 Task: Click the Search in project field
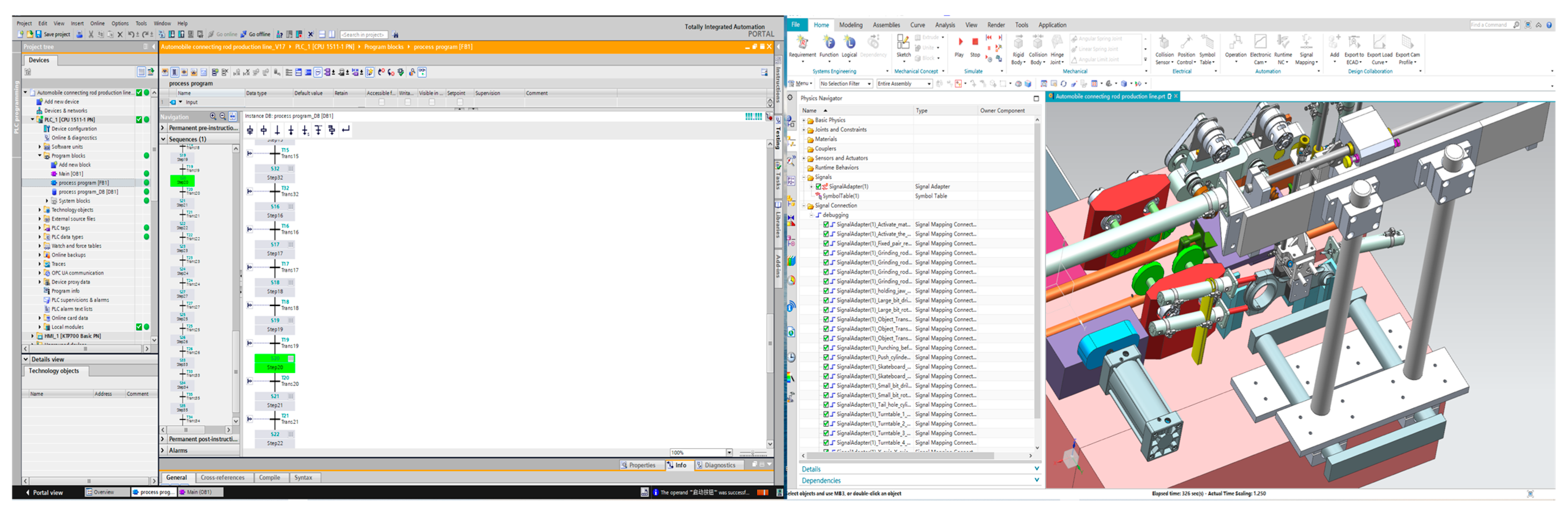pyautogui.click(x=364, y=35)
